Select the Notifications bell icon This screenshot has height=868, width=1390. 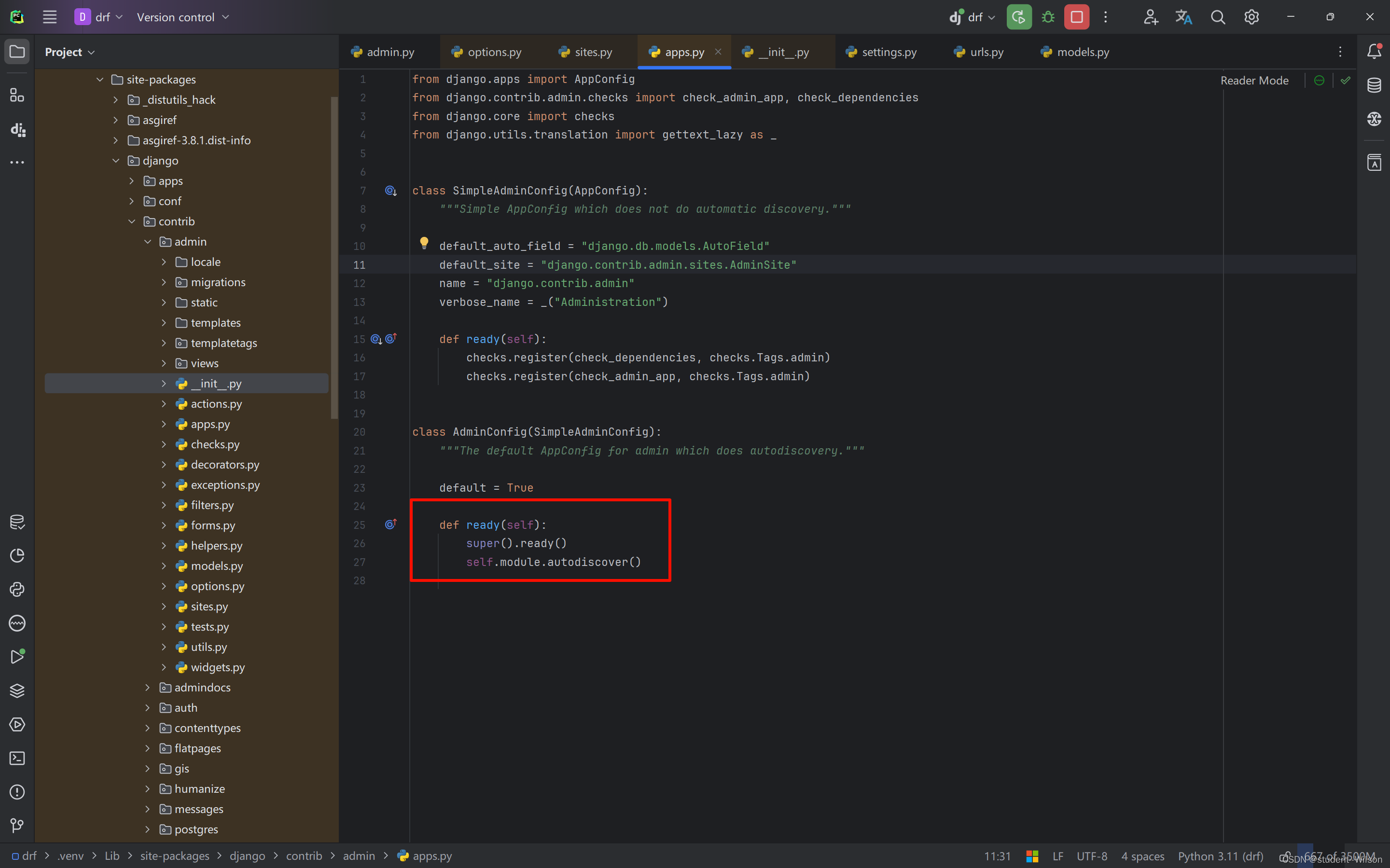1375,51
